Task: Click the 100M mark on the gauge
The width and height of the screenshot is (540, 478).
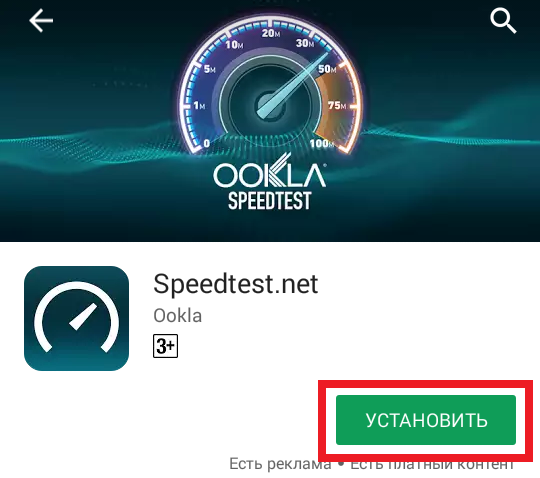Action: pos(321,143)
